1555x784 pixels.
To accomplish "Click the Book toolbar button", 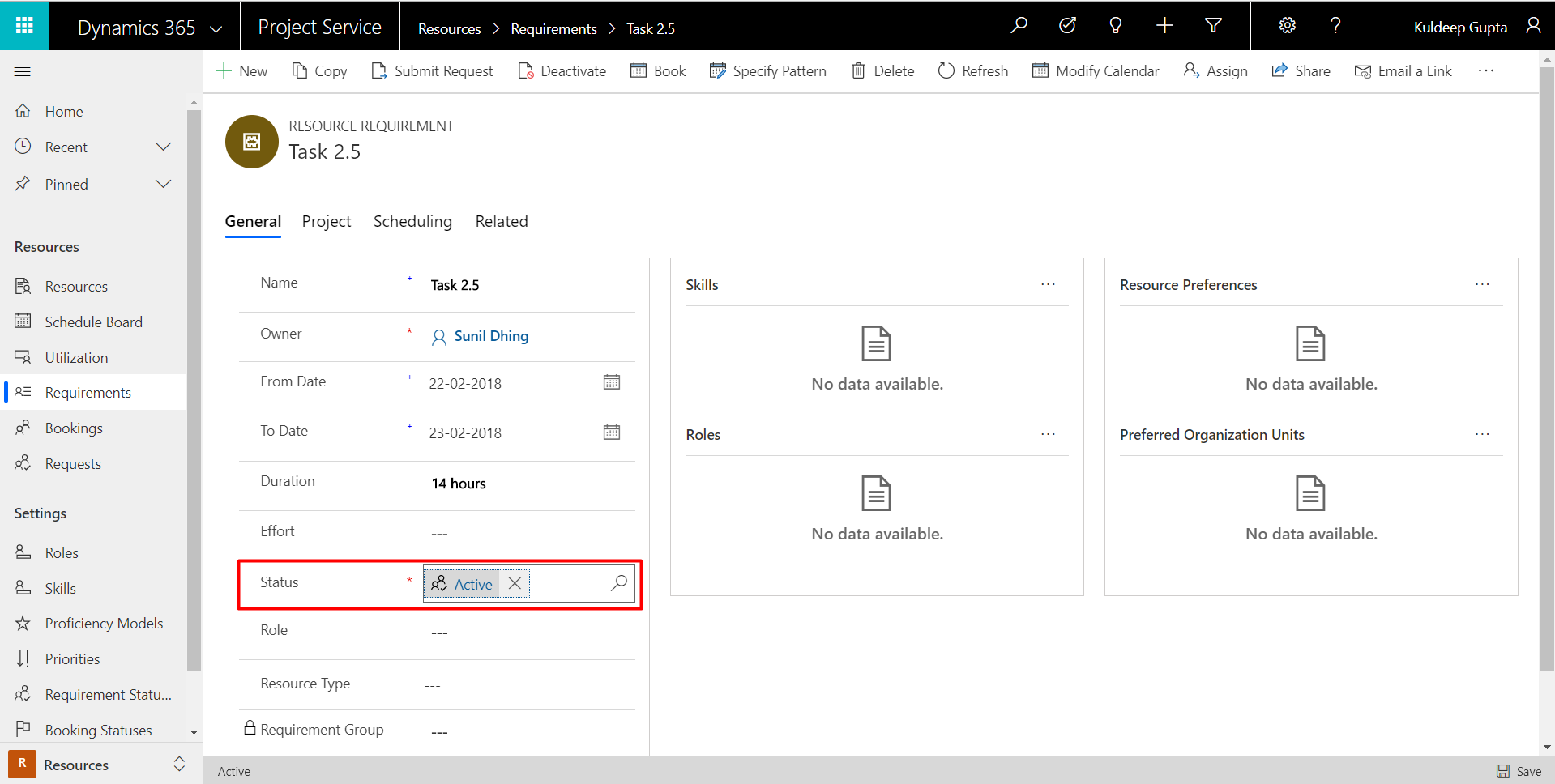I will [x=658, y=71].
